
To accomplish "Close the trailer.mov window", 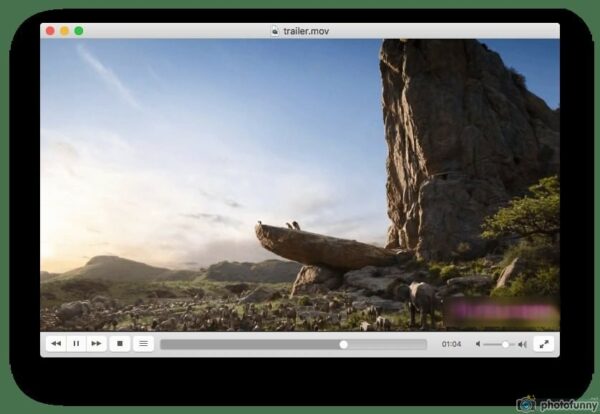I will (x=50, y=31).
